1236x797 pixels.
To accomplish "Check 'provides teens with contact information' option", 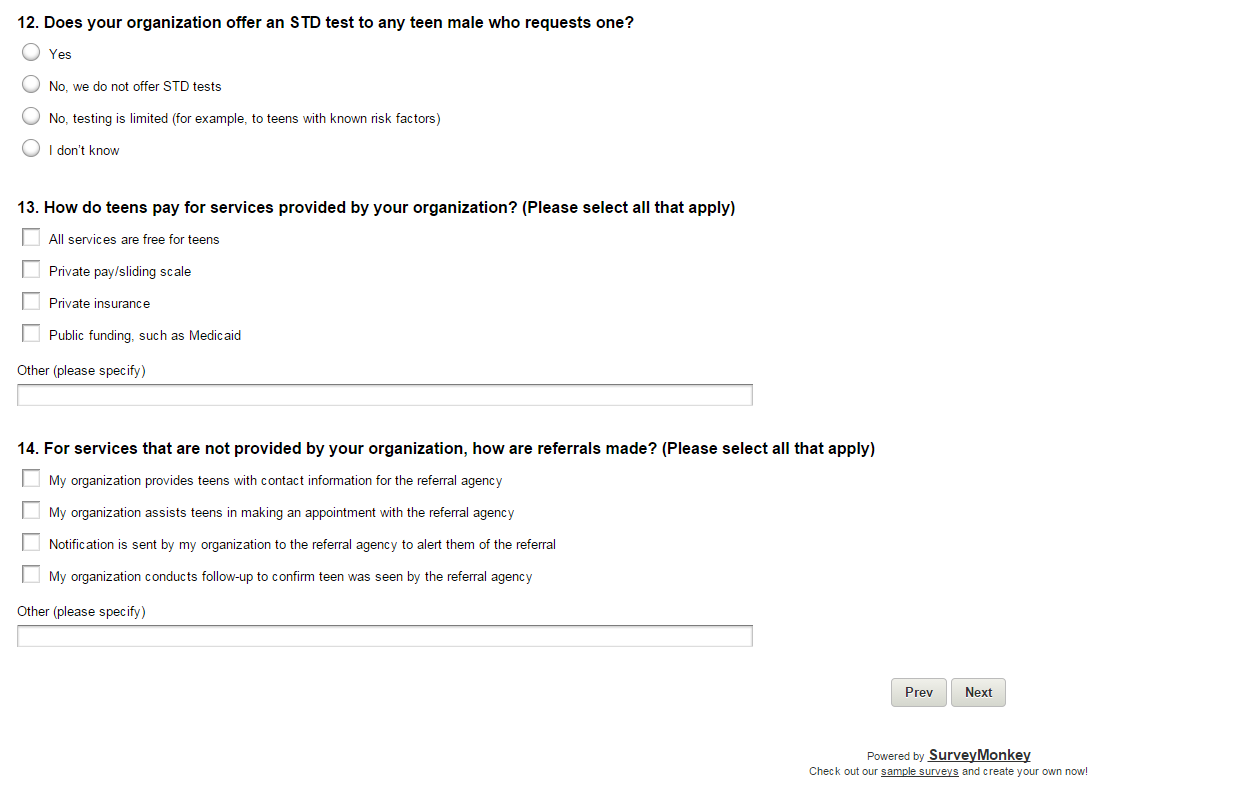I will click(x=31, y=479).
